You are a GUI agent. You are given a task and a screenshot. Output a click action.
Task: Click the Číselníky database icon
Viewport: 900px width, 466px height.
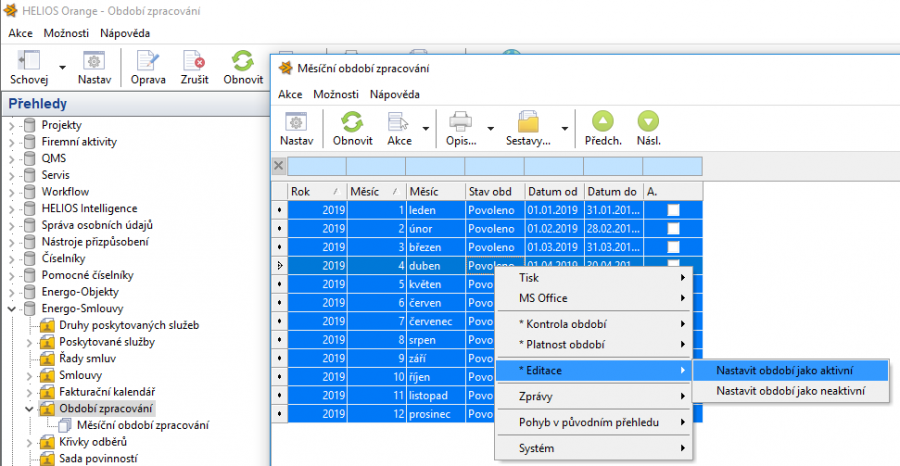[30, 258]
